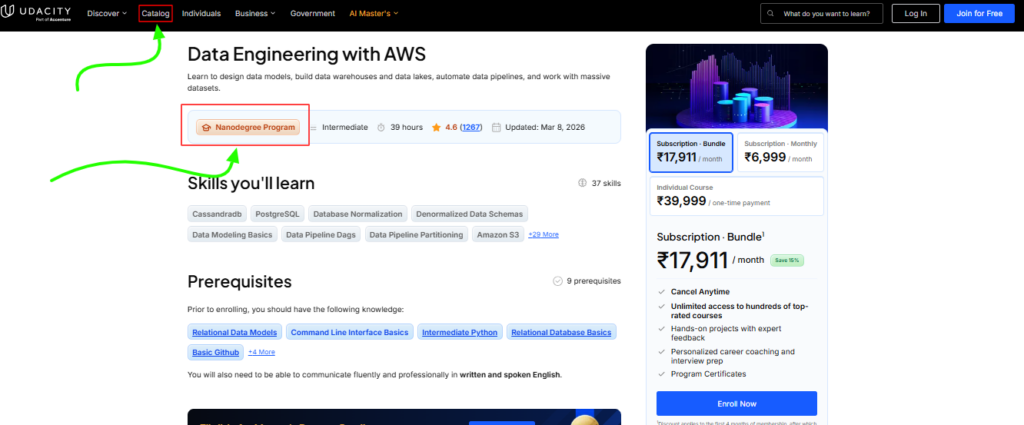Viewport: 1024px width, 425px height.
Task: Open the Catalog menu item
Action: point(156,14)
